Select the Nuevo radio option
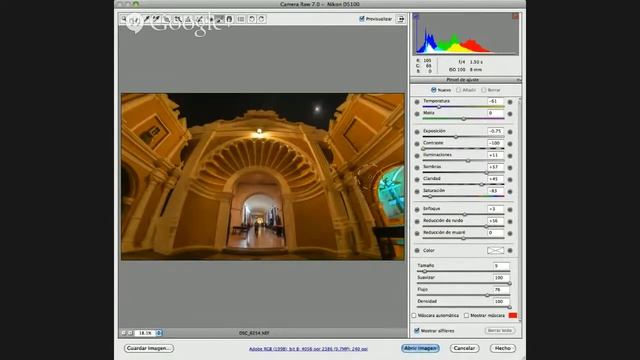The height and width of the screenshot is (360, 640). coord(433,90)
